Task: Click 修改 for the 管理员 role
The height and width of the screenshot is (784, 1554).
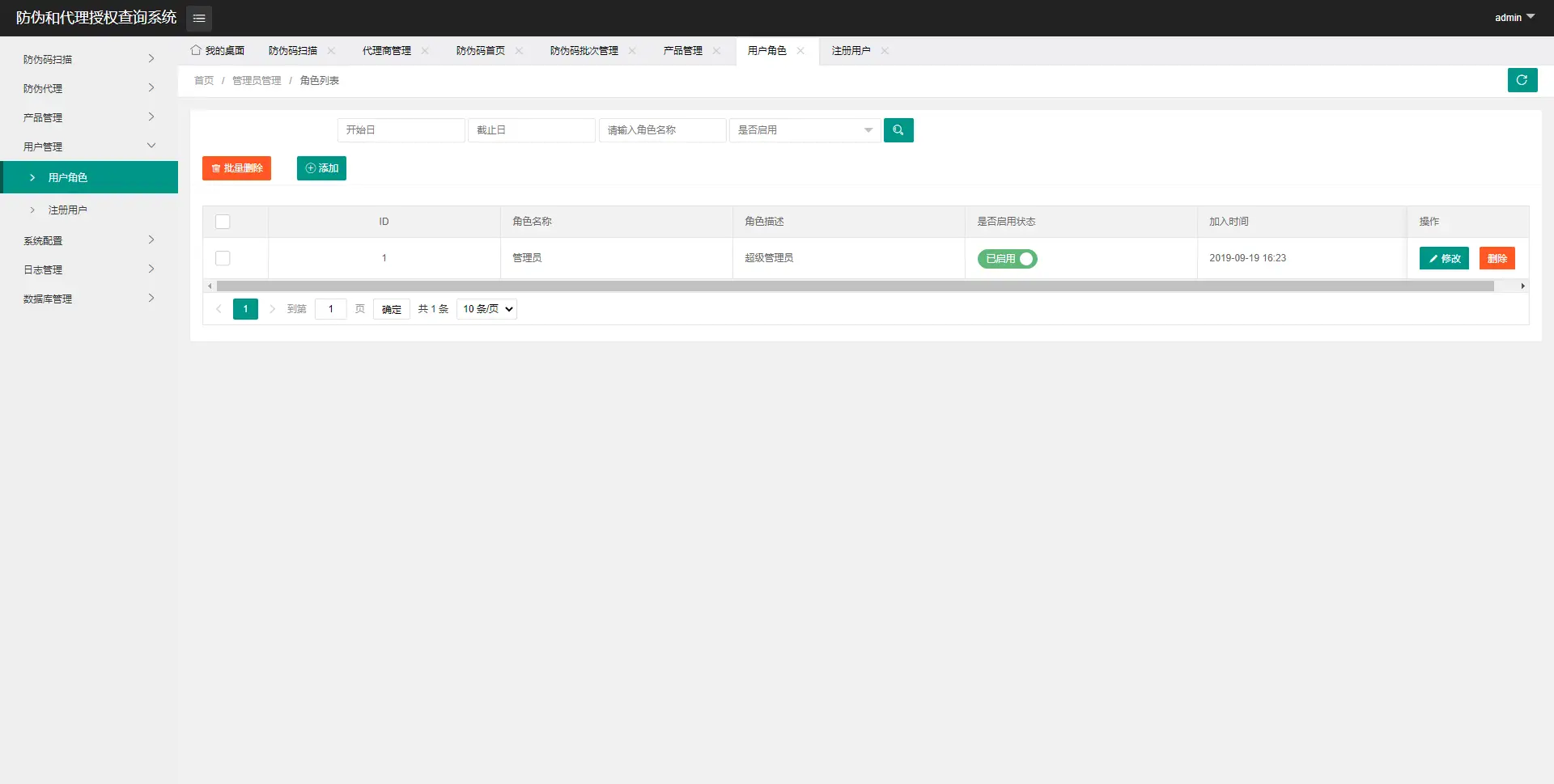Action: click(1444, 258)
